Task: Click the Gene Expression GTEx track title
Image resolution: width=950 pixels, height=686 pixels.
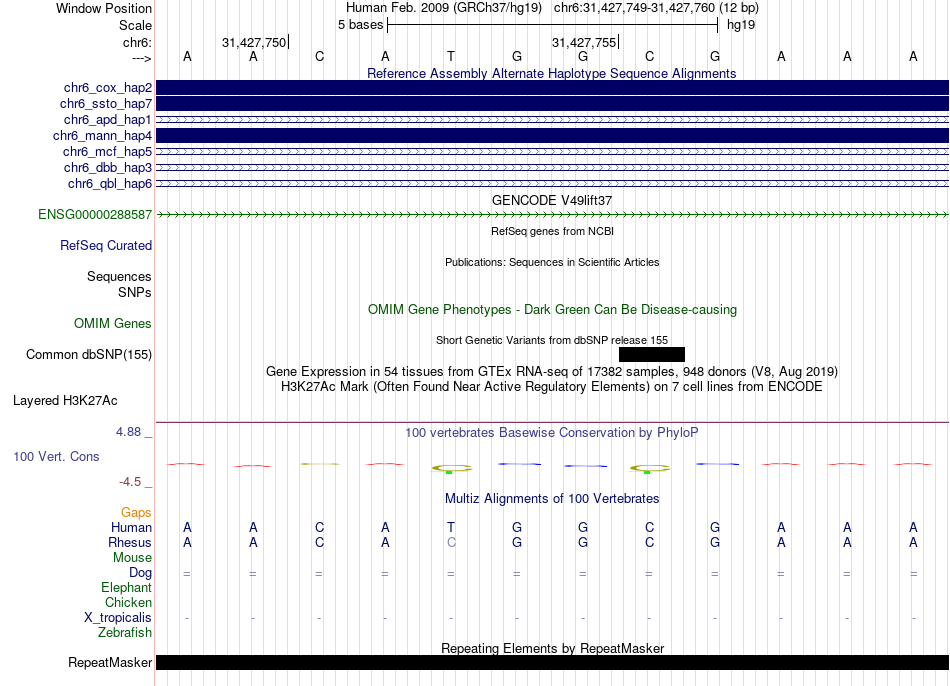Action: [x=552, y=371]
